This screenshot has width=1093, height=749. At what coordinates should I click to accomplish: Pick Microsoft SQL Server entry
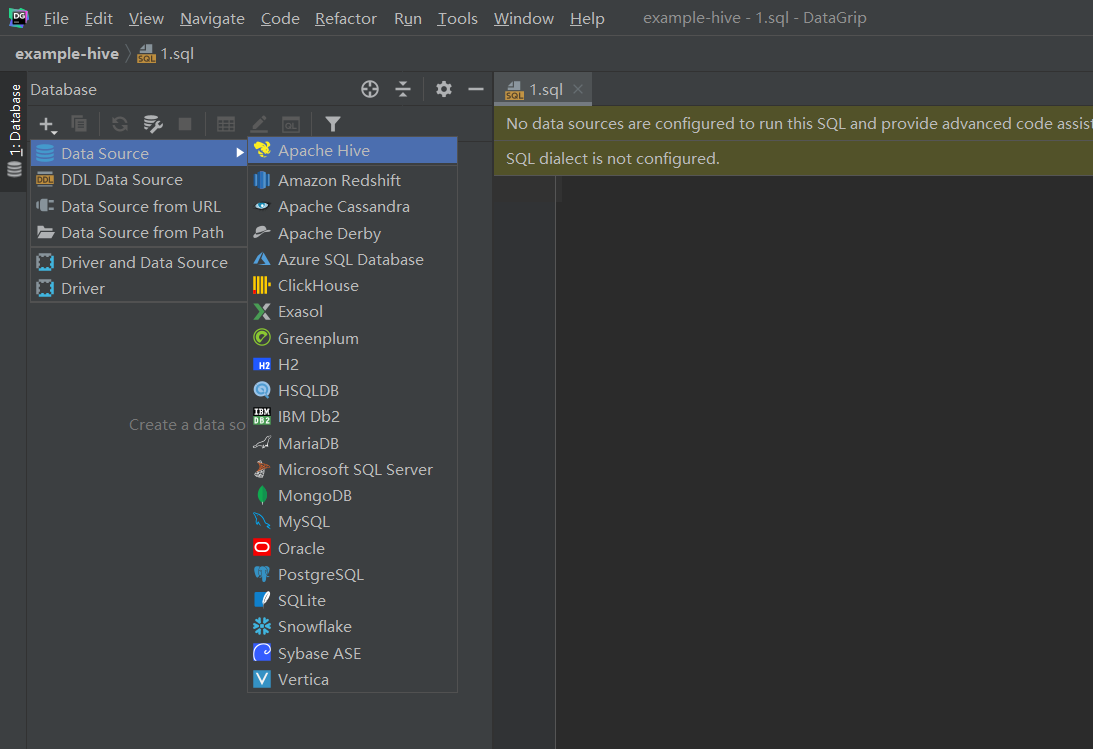pyautogui.click(x=353, y=470)
